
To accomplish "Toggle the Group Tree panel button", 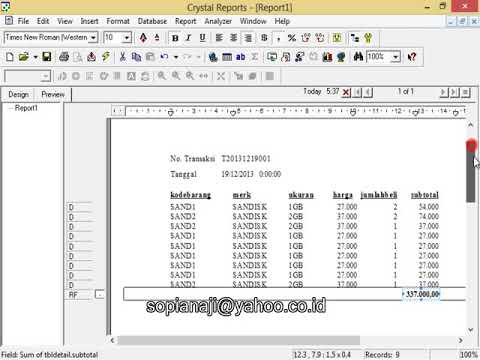I will point(355,38).
